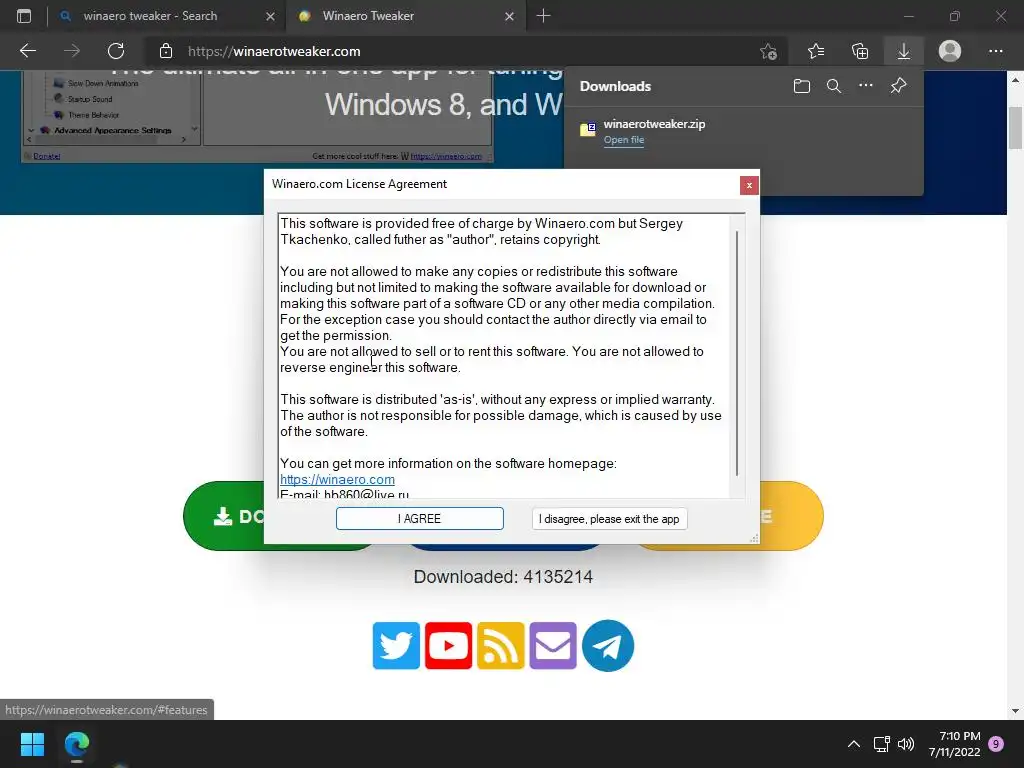This screenshot has height=768, width=1024.
Task: Close the Winaero Tweaker tab
Action: pos(509,16)
